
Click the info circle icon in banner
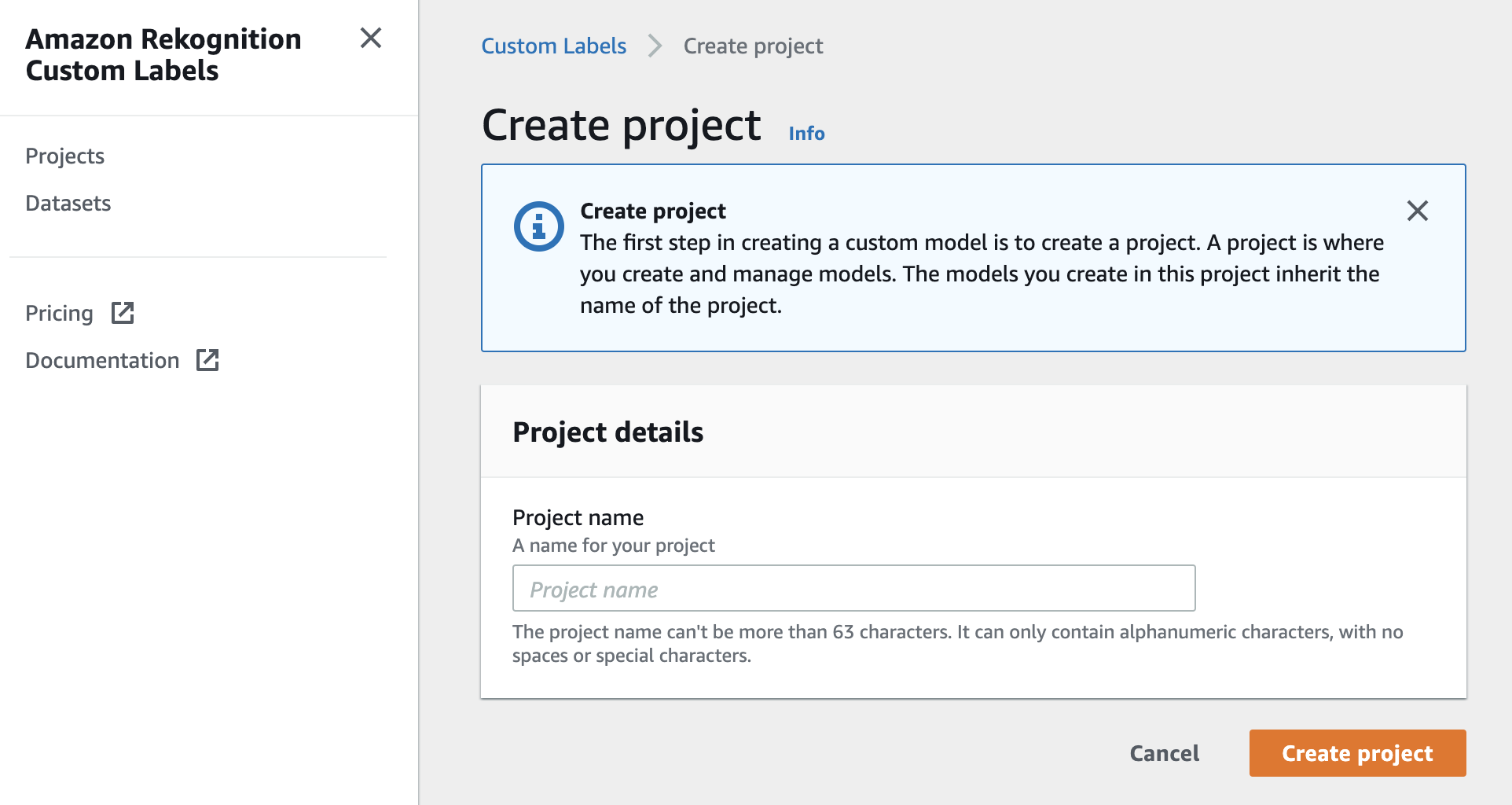pos(538,227)
